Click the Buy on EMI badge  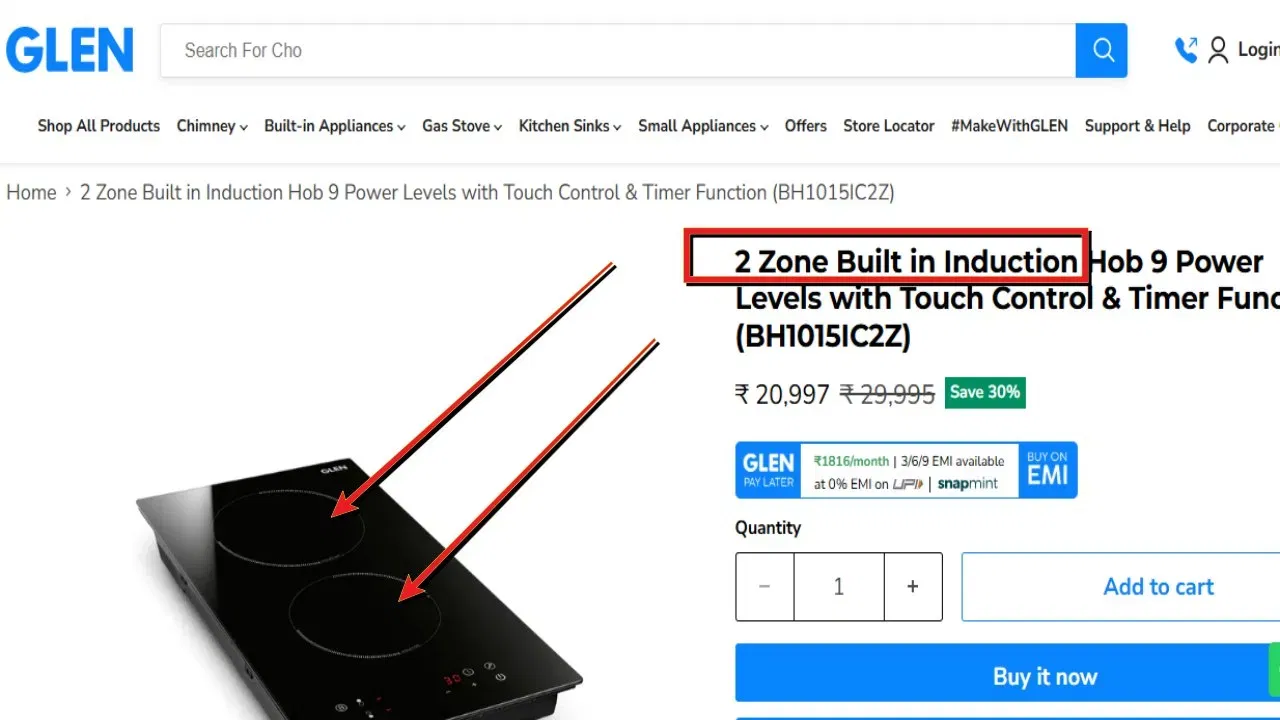(1048, 470)
